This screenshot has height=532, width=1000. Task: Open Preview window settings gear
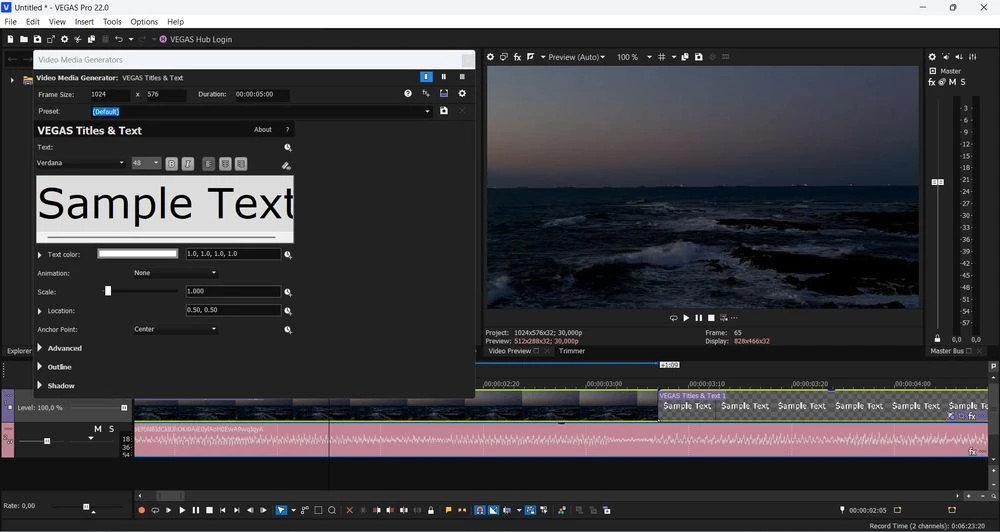pyautogui.click(x=490, y=57)
